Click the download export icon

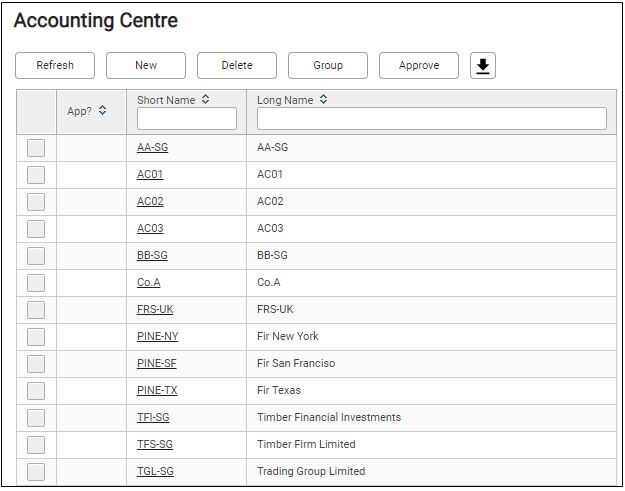click(483, 66)
